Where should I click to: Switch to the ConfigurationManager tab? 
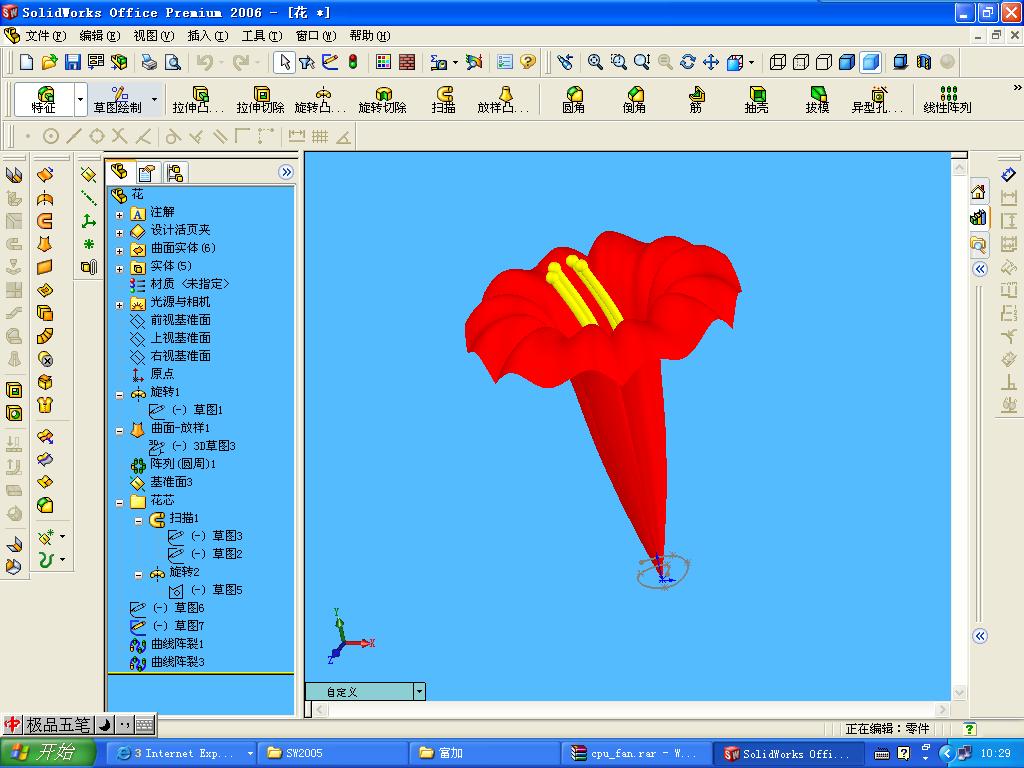[x=174, y=173]
